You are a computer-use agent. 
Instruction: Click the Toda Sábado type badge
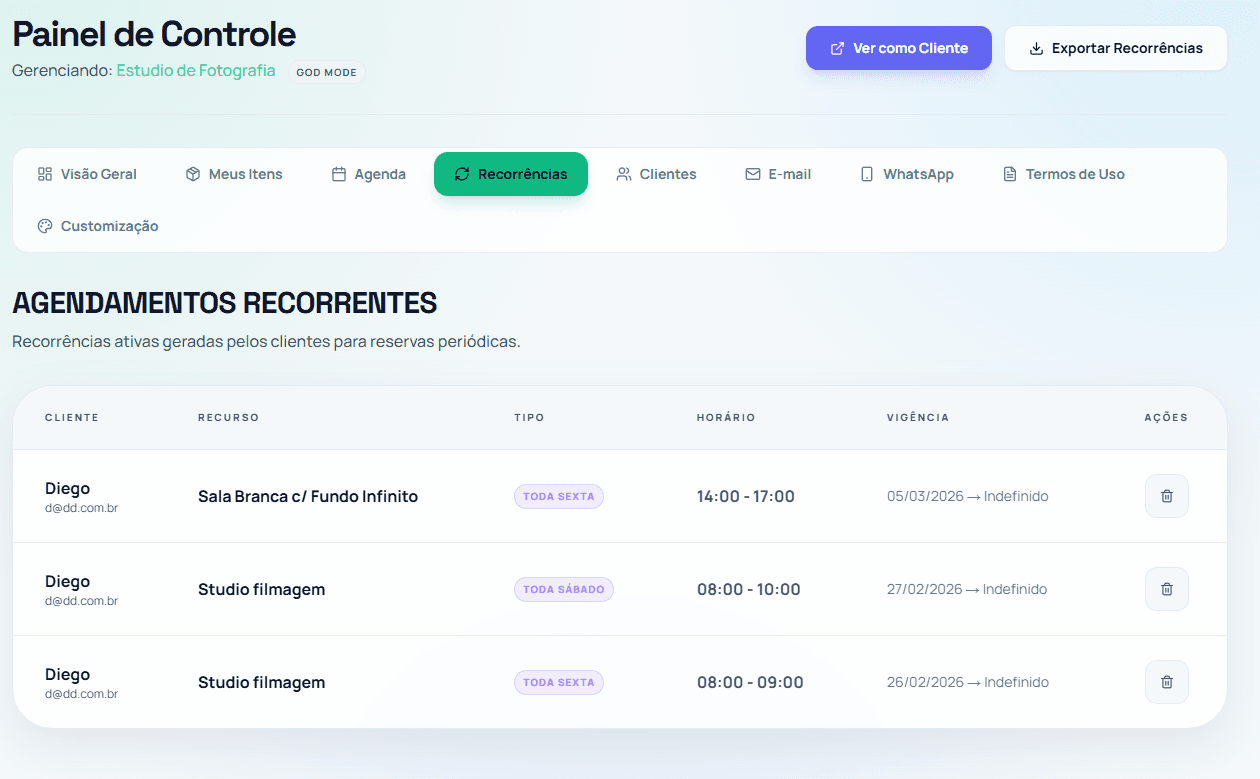pos(563,590)
